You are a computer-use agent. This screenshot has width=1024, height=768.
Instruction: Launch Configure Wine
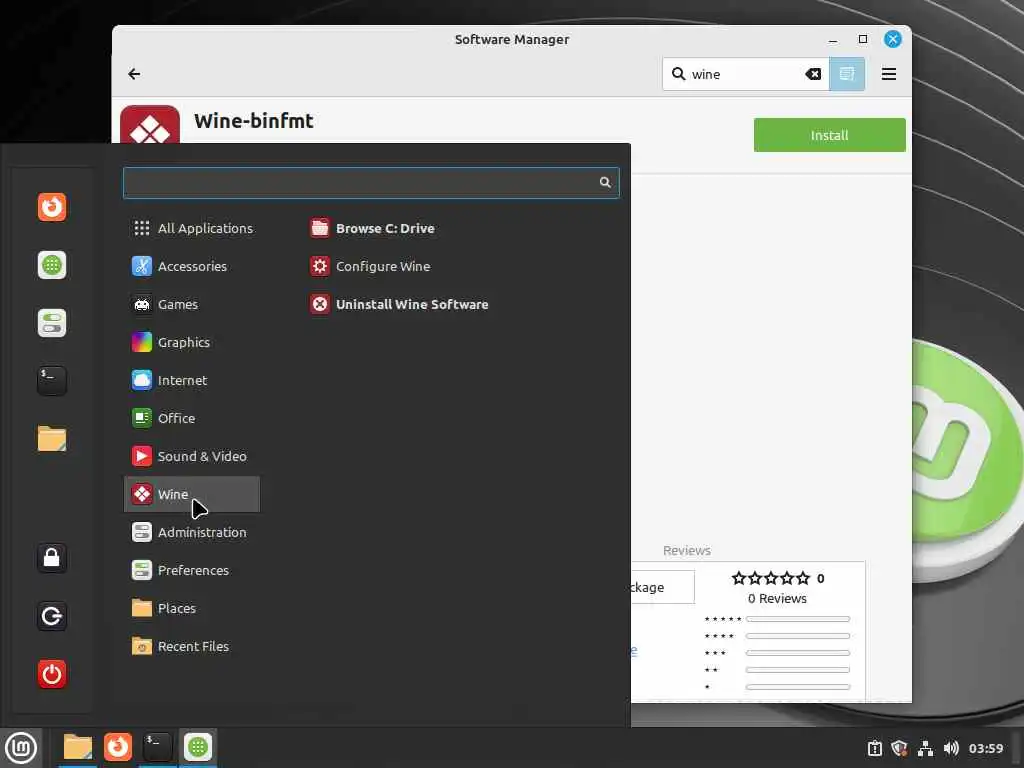point(370,266)
